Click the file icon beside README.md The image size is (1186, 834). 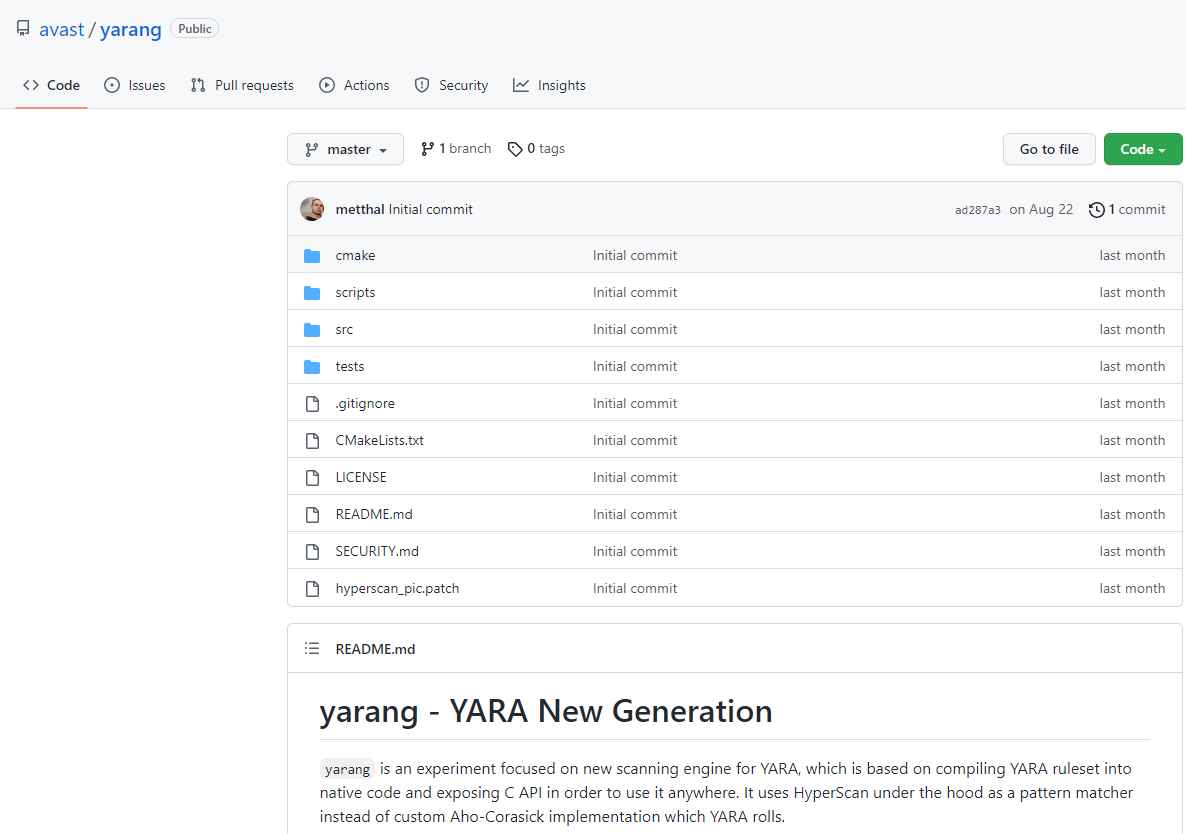coord(312,514)
